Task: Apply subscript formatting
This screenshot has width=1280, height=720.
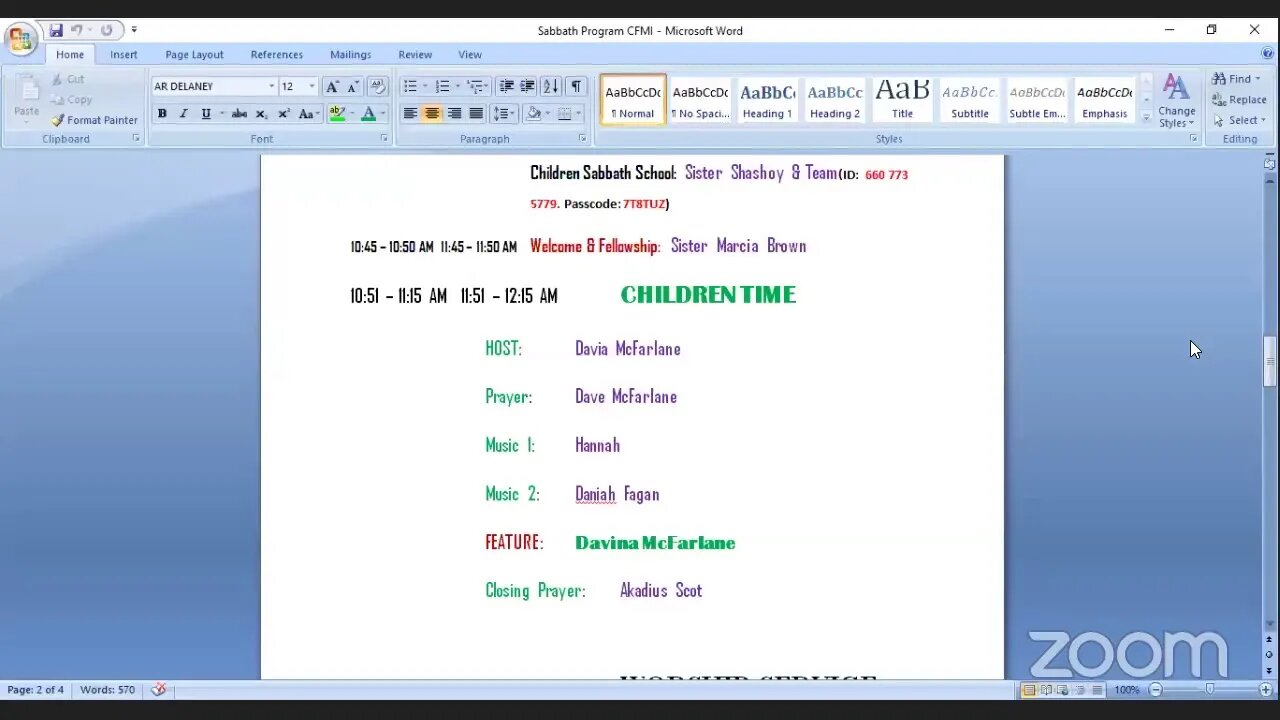Action: (261, 114)
